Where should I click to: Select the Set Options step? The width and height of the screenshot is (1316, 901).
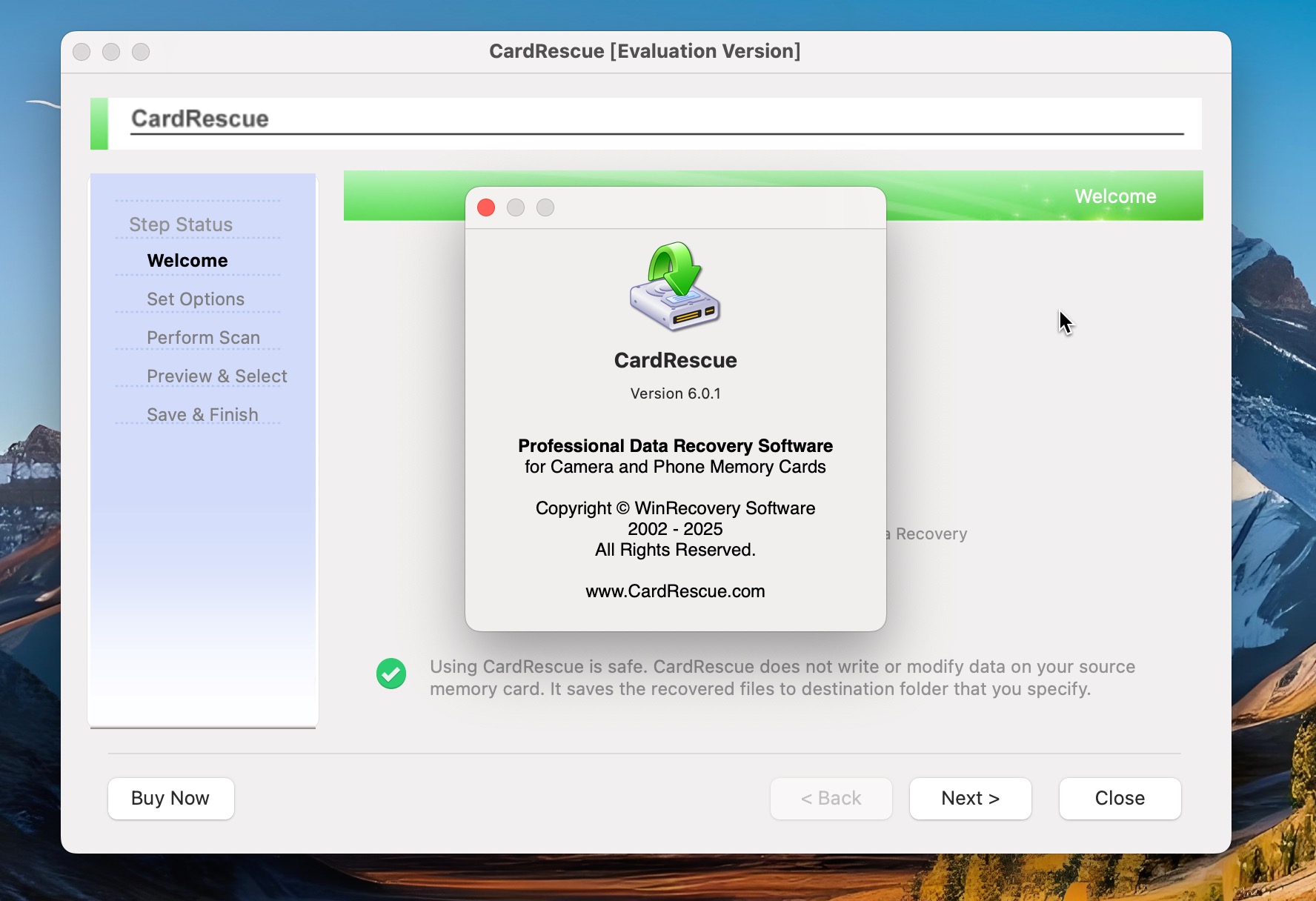[x=196, y=299]
